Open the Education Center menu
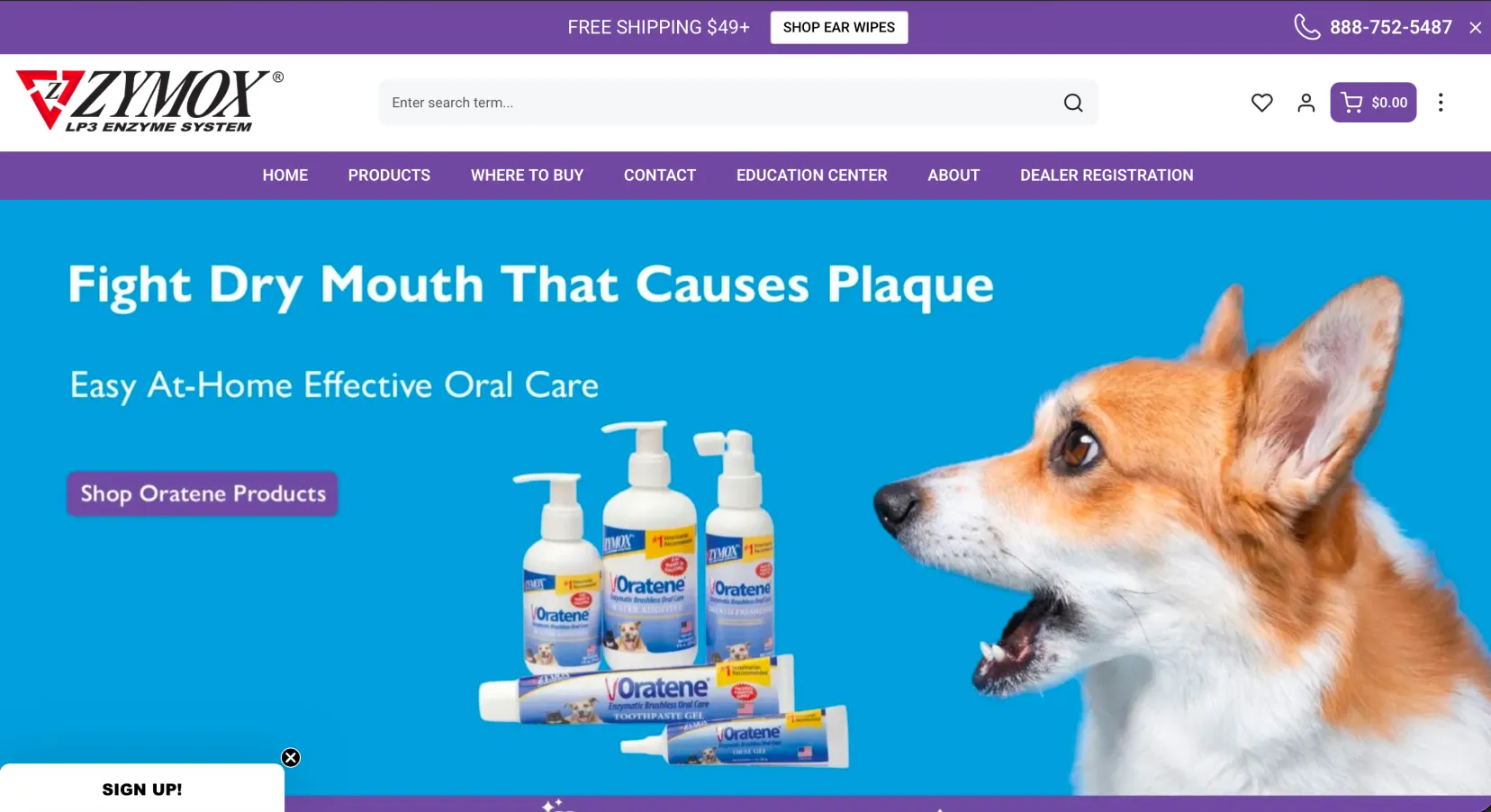The image size is (1491, 812). coord(812,176)
